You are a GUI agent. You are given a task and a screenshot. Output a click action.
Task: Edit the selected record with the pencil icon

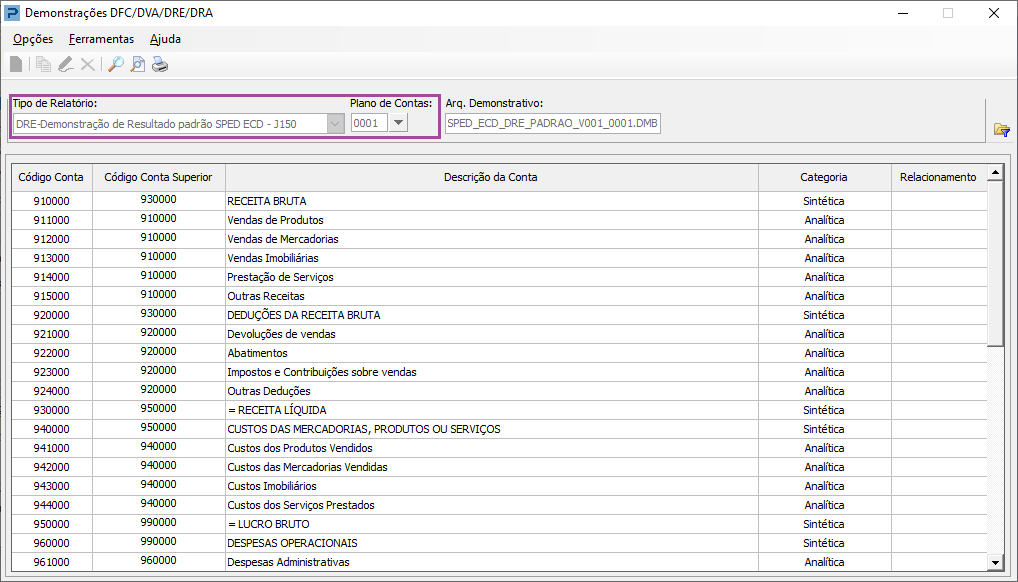pyautogui.click(x=63, y=62)
